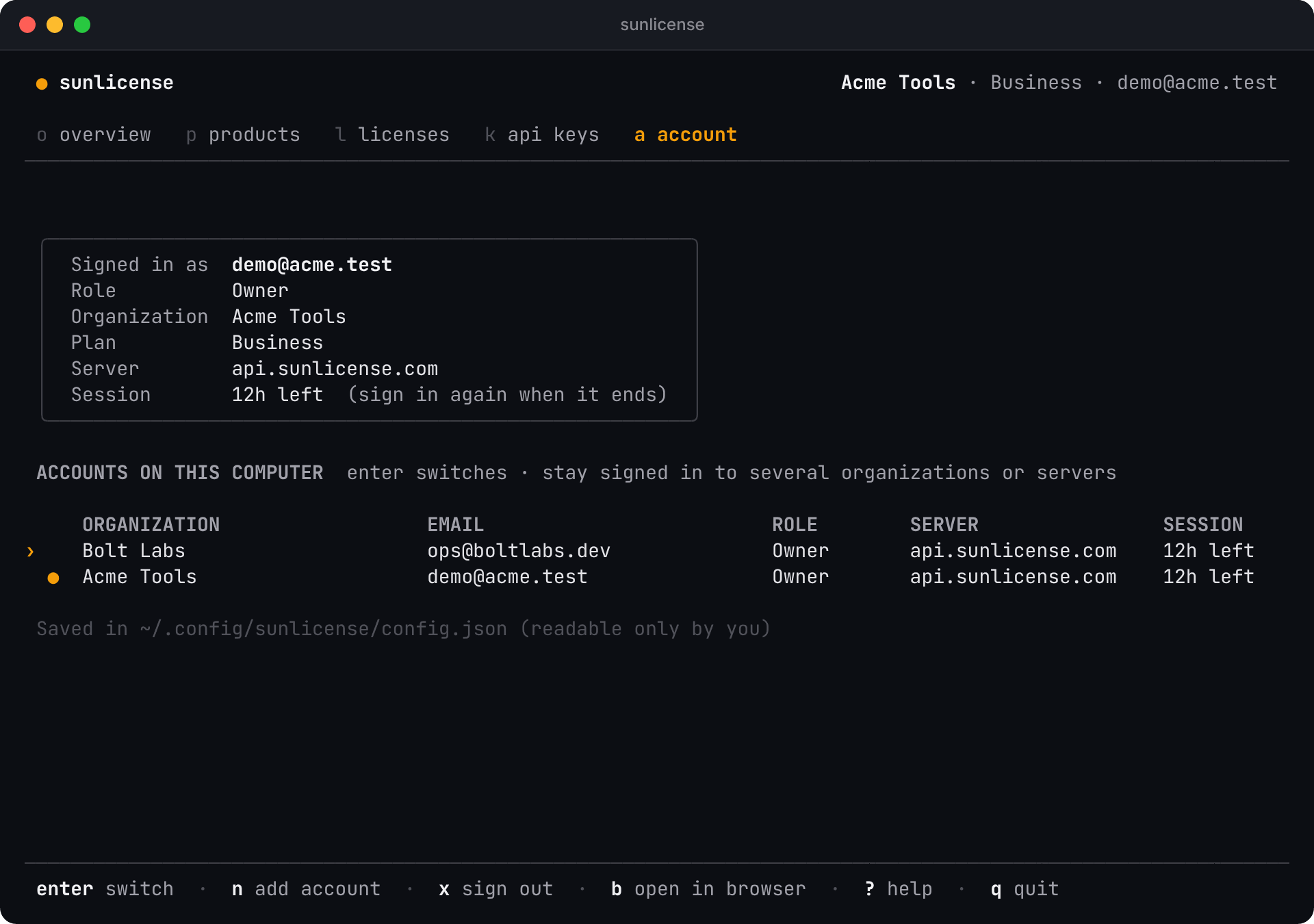Click the Owner value in the Role row
This screenshot has height=924, width=1314.
260,291
